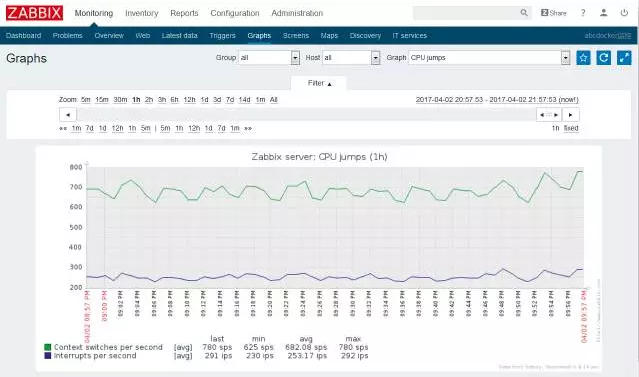This screenshot has width=639, height=377.
Task: Click the time slider right arrow
Action: tap(571, 115)
